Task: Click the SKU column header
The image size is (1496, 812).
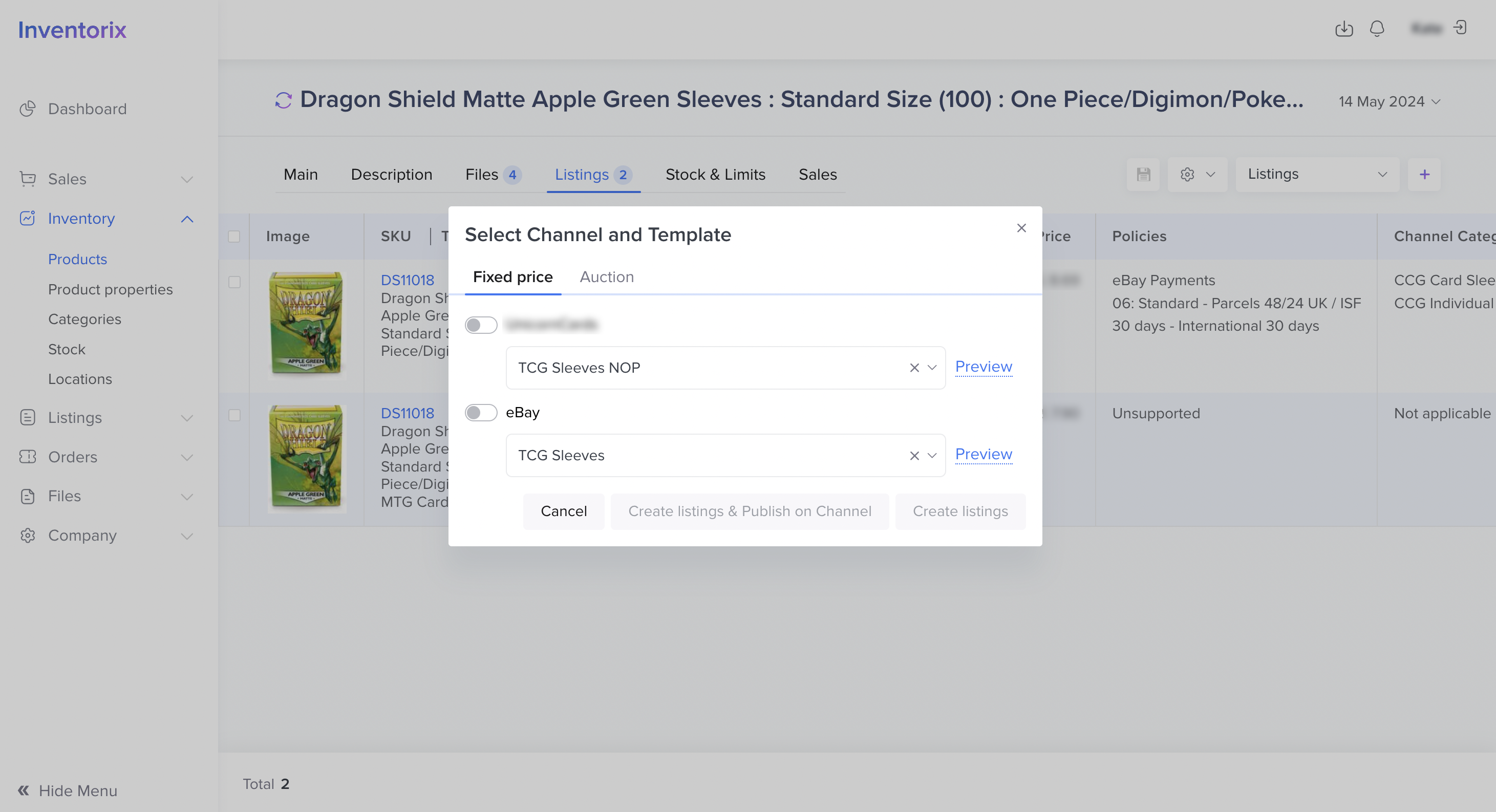Action: (x=395, y=237)
